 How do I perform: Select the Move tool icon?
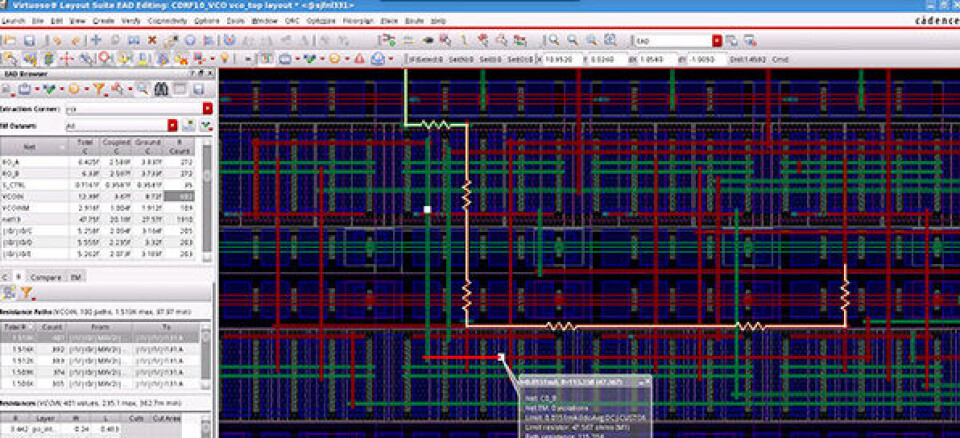click(x=96, y=40)
